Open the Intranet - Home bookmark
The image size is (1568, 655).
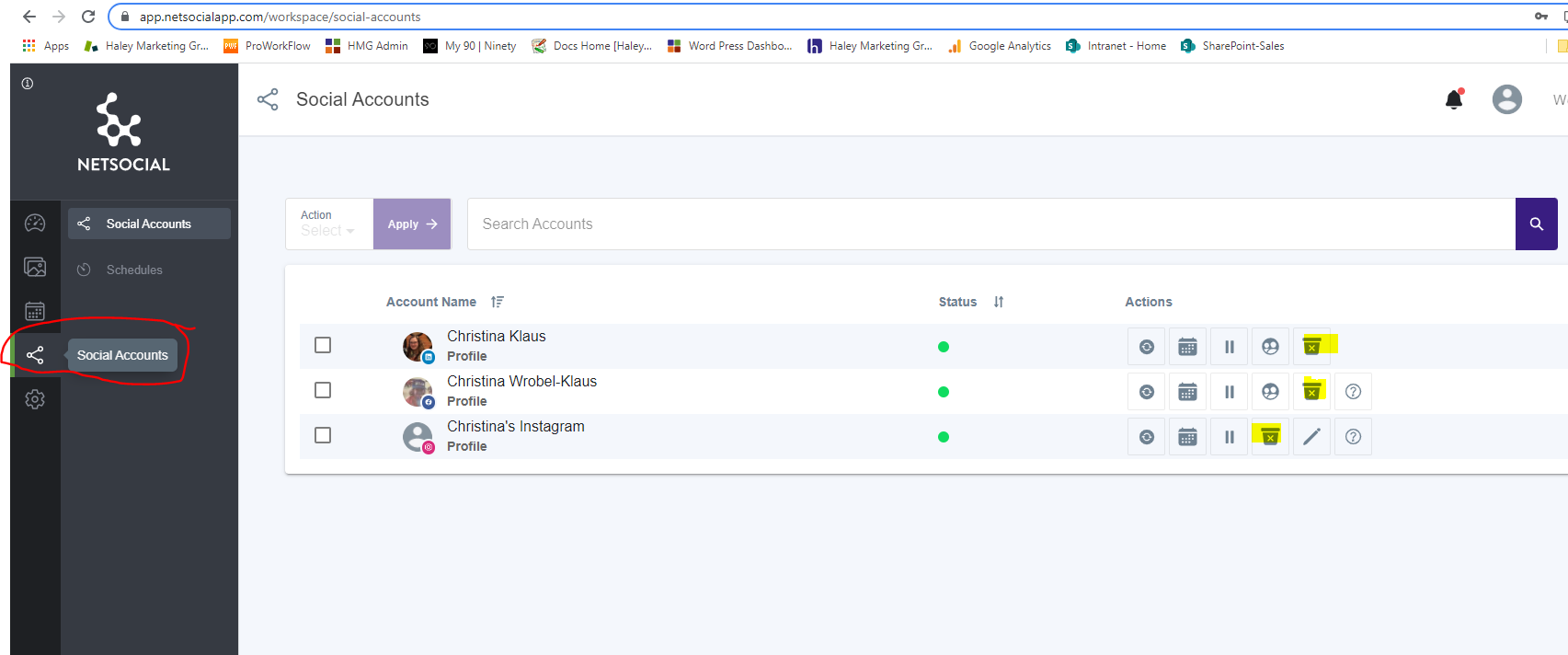click(1116, 46)
